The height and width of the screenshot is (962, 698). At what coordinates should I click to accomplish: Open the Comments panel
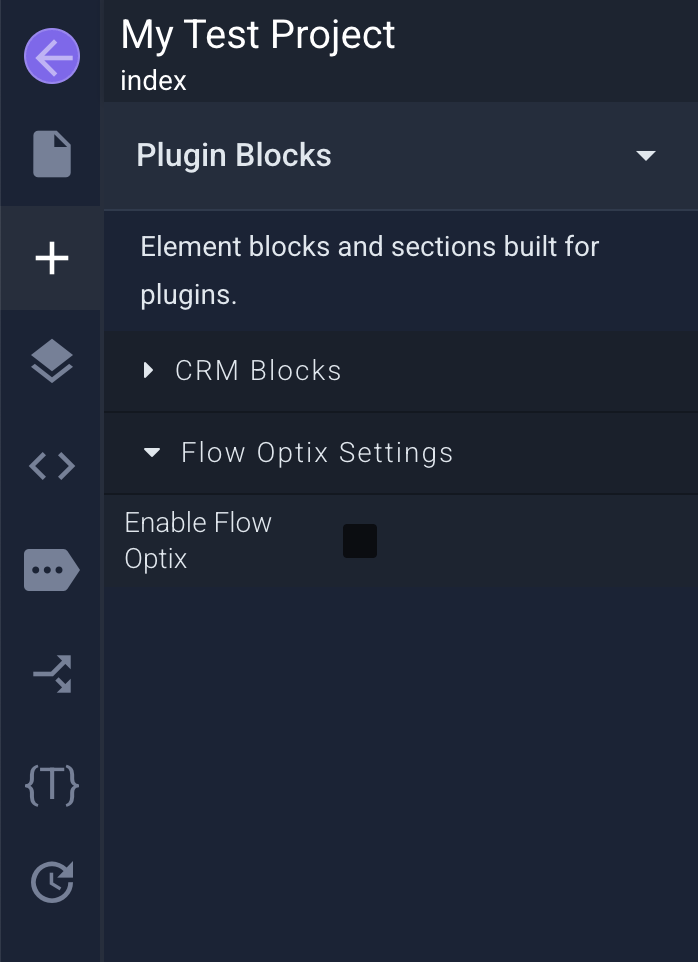[x=51, y=569]
